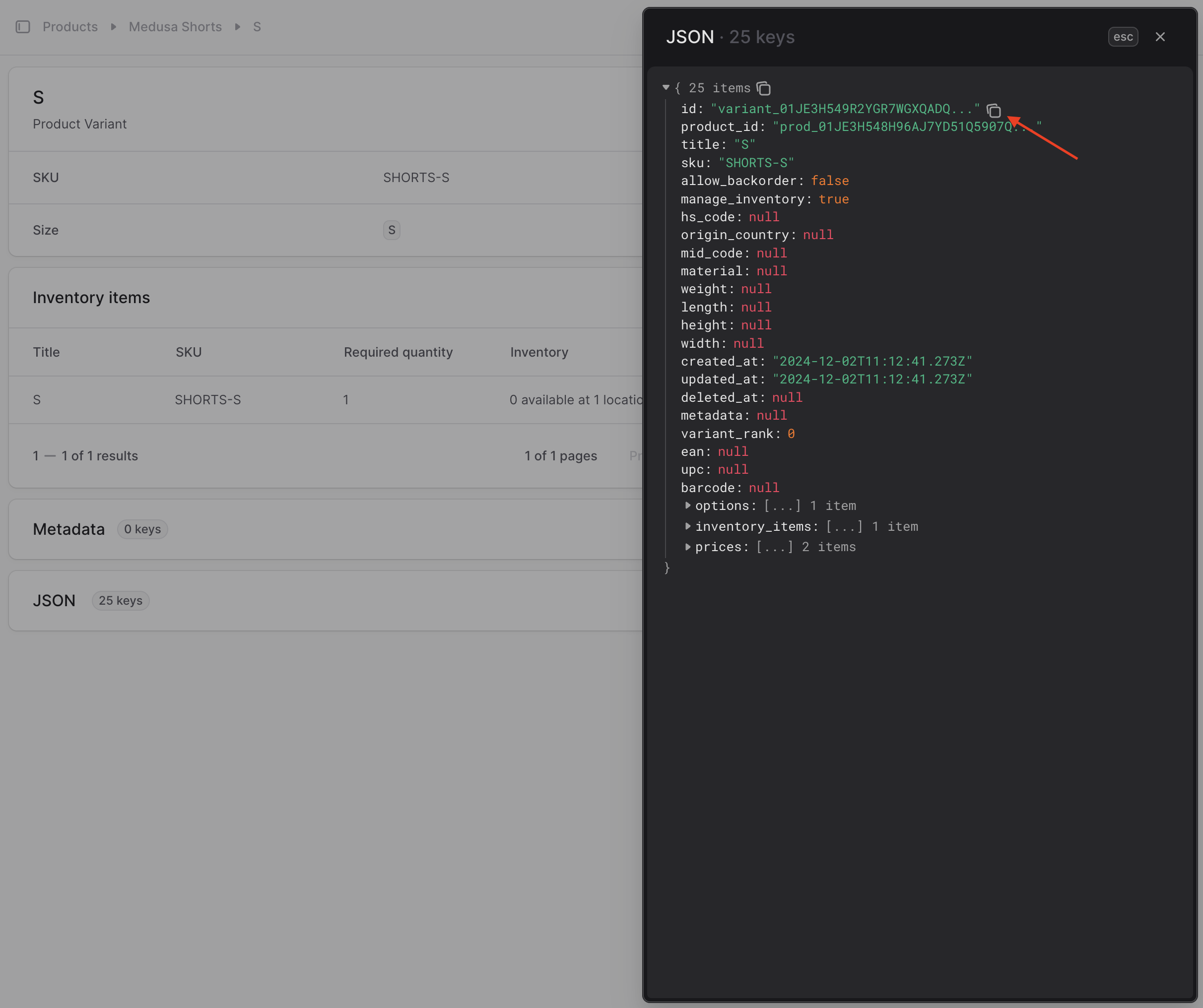
Task: Click the Inventory column header
Action: [538, 352]
